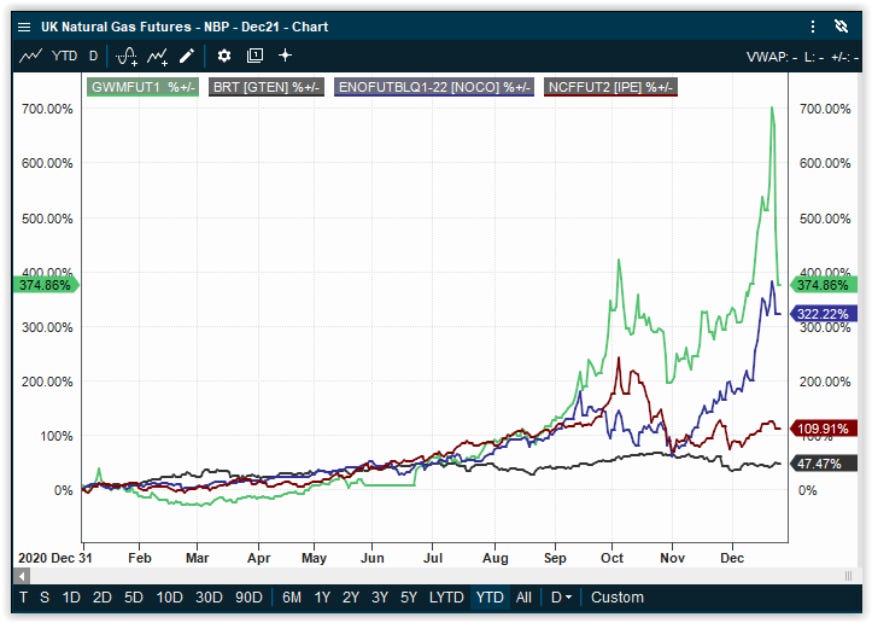The height and width of the screenshot is (623, 872).
Task: Click the blue 322.22% value tag
Action: [824, 314]
